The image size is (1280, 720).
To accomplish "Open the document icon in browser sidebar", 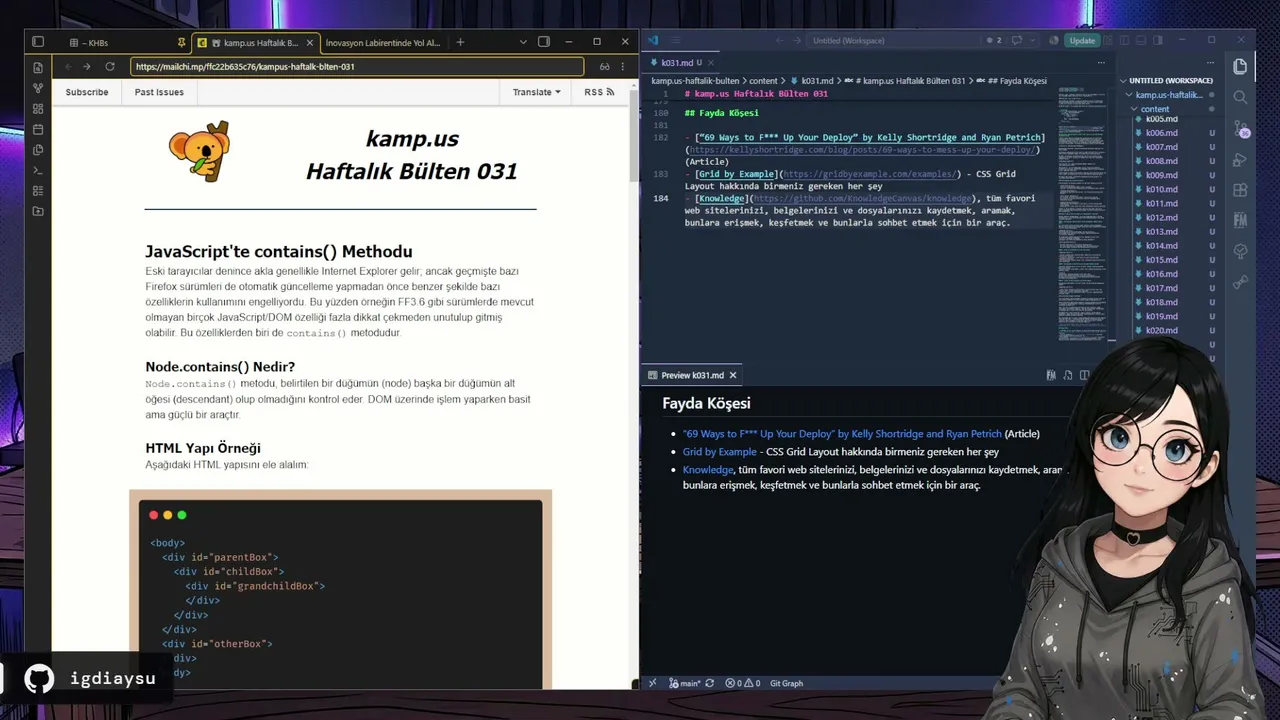I will coord(38,67).
